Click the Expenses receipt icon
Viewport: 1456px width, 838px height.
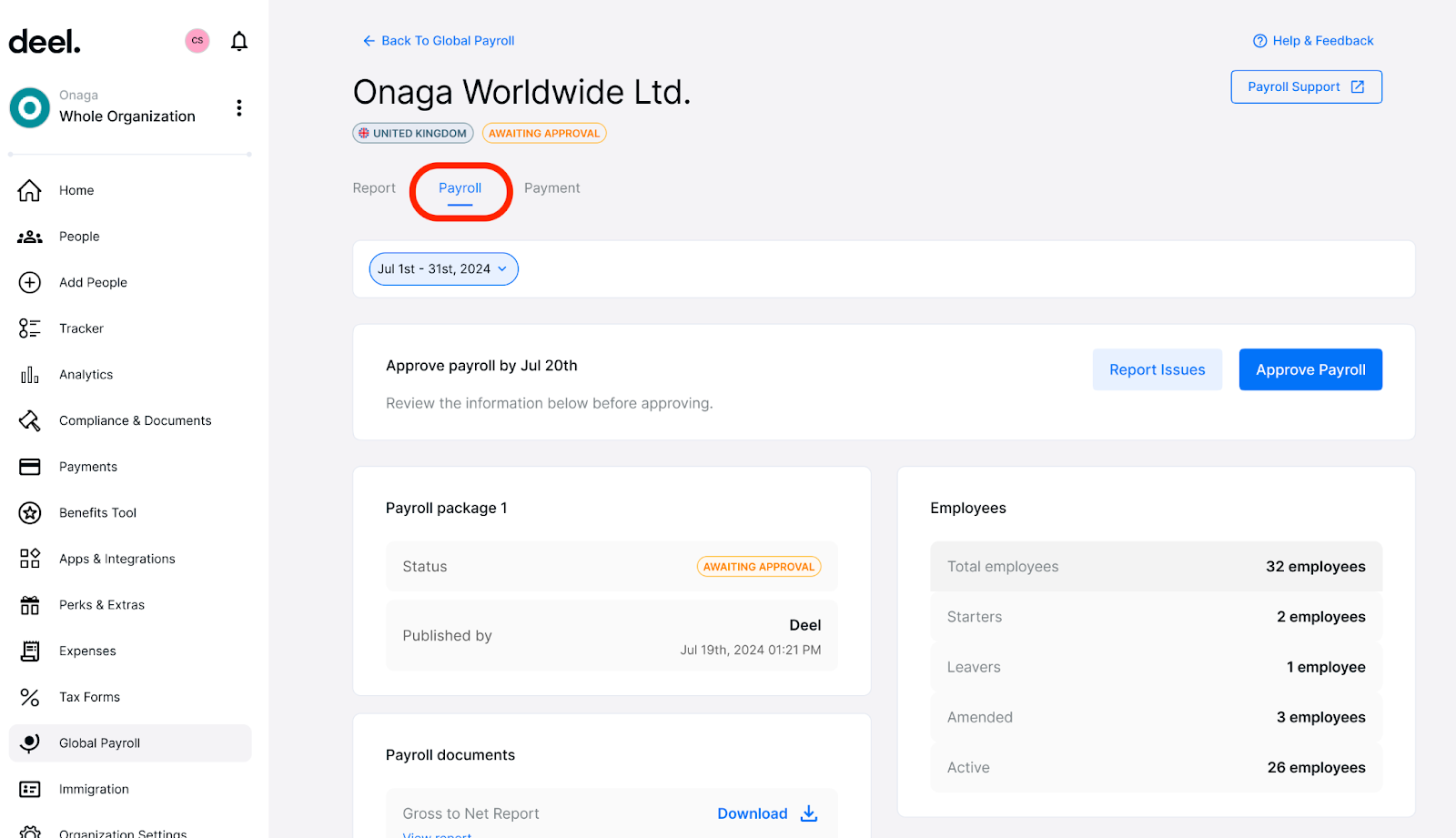tap(30, 651)
